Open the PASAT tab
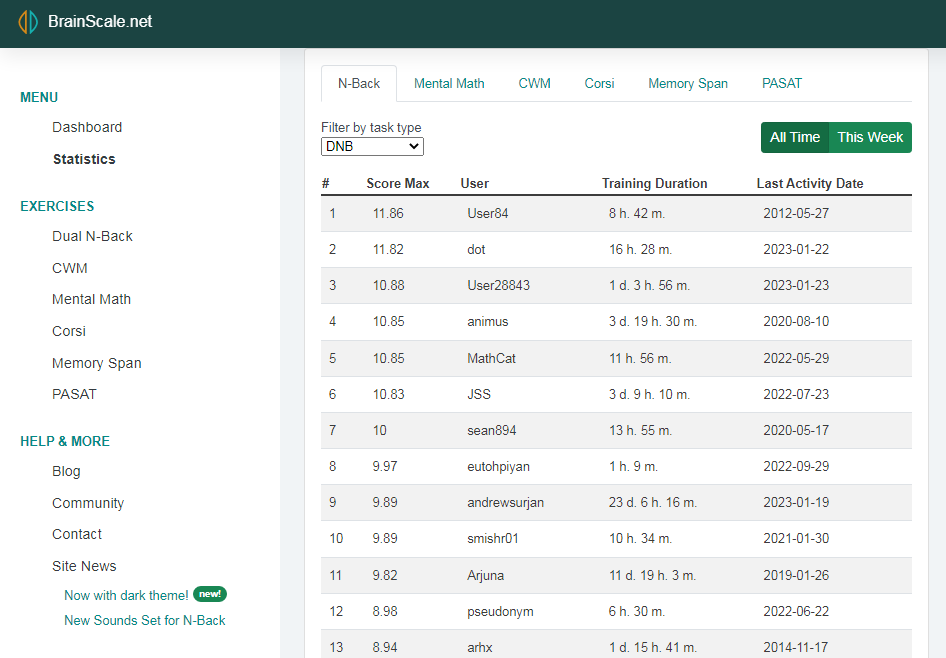 (x=781, y=84)
